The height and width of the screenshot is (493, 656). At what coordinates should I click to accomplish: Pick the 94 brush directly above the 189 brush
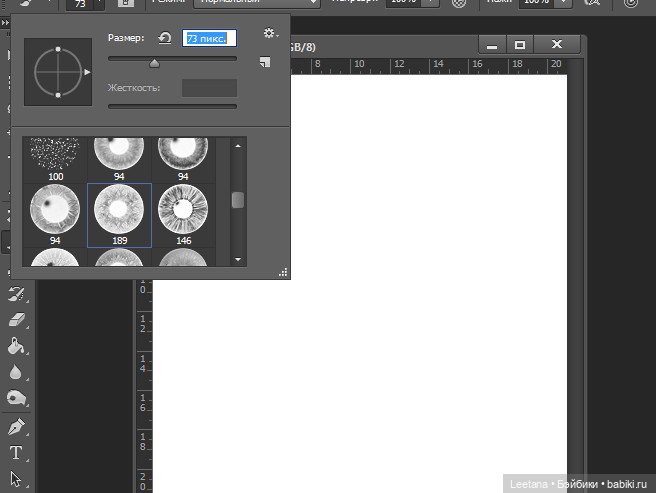click(x=119, y=160)
